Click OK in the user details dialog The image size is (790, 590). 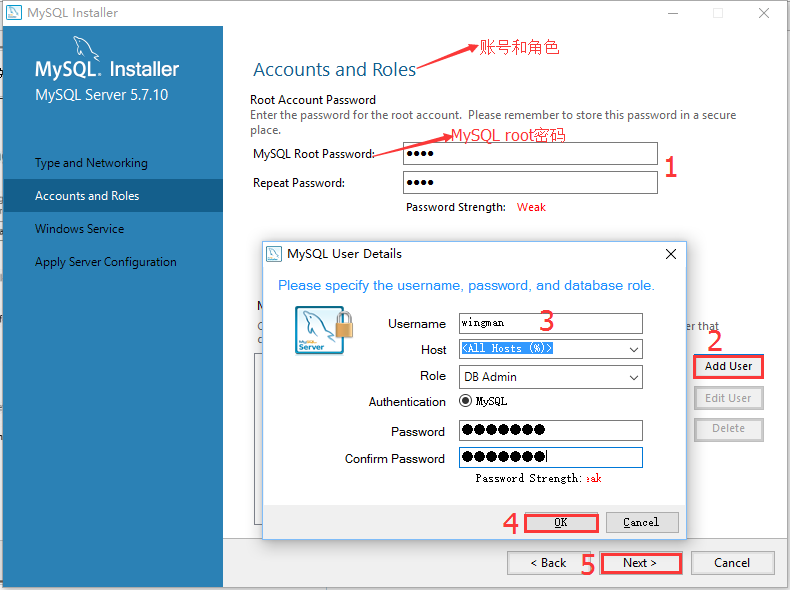(x=561, y=522)
